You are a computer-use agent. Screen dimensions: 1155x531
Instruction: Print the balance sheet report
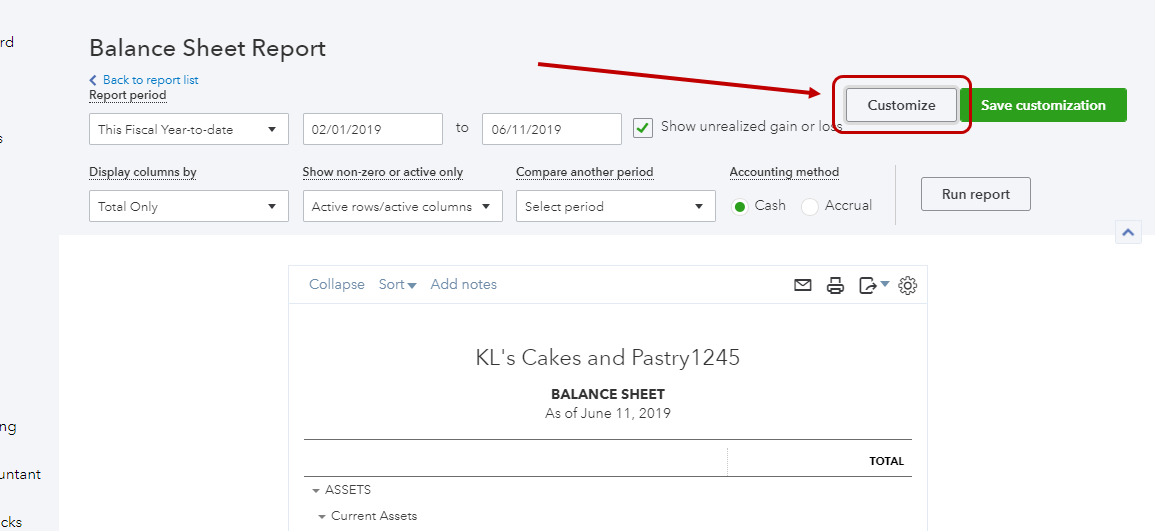click(x=835, y=285)
